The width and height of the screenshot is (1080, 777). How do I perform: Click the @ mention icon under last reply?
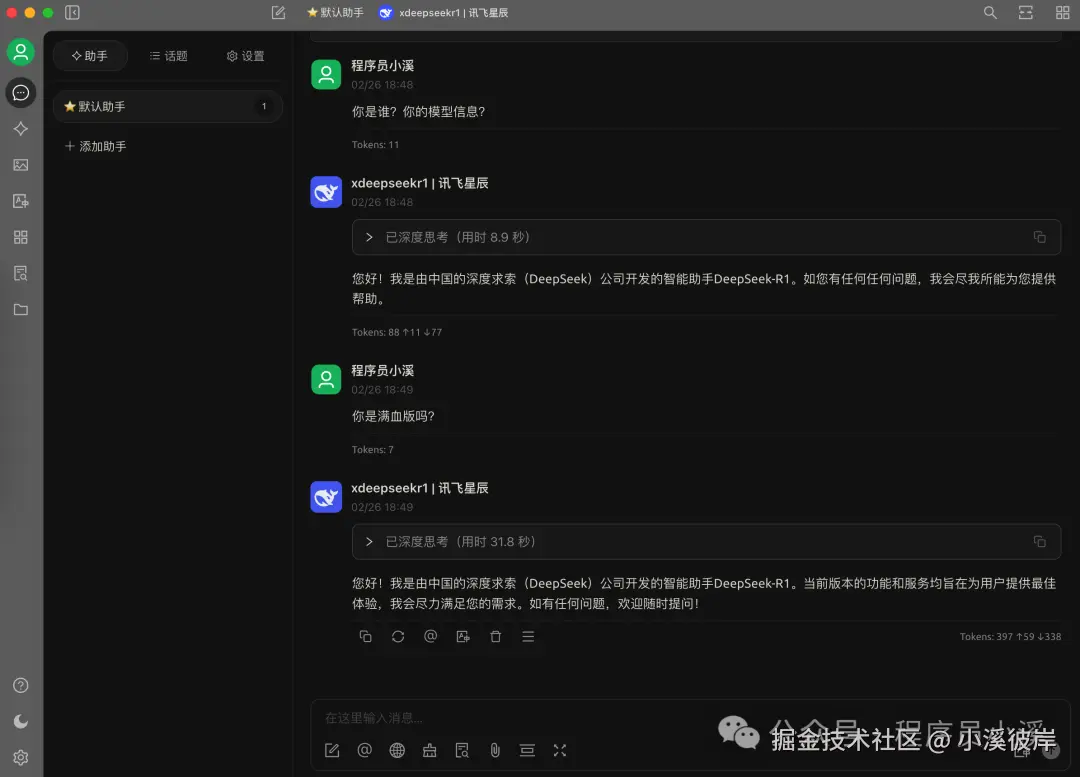430,636
